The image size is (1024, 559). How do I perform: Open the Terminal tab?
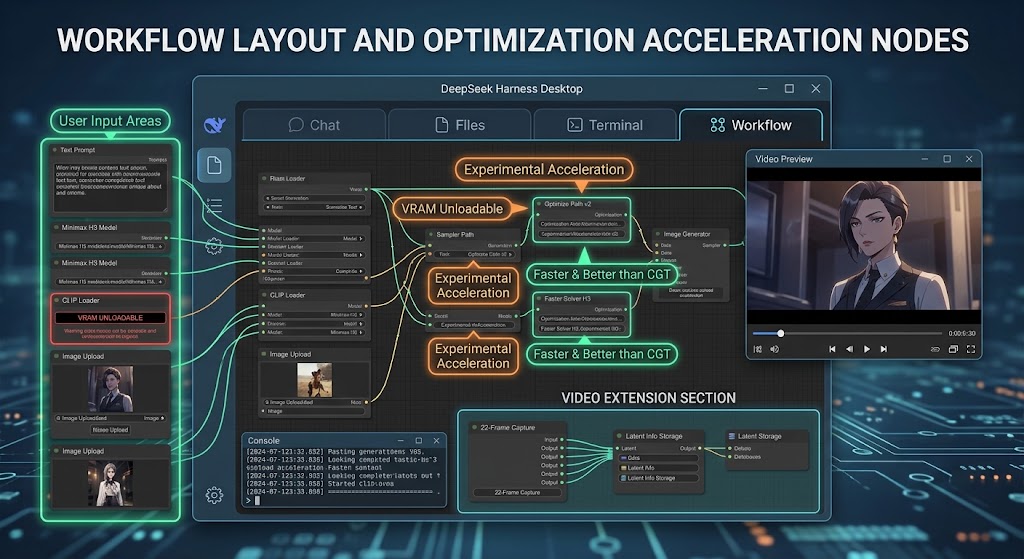[605, 125]
